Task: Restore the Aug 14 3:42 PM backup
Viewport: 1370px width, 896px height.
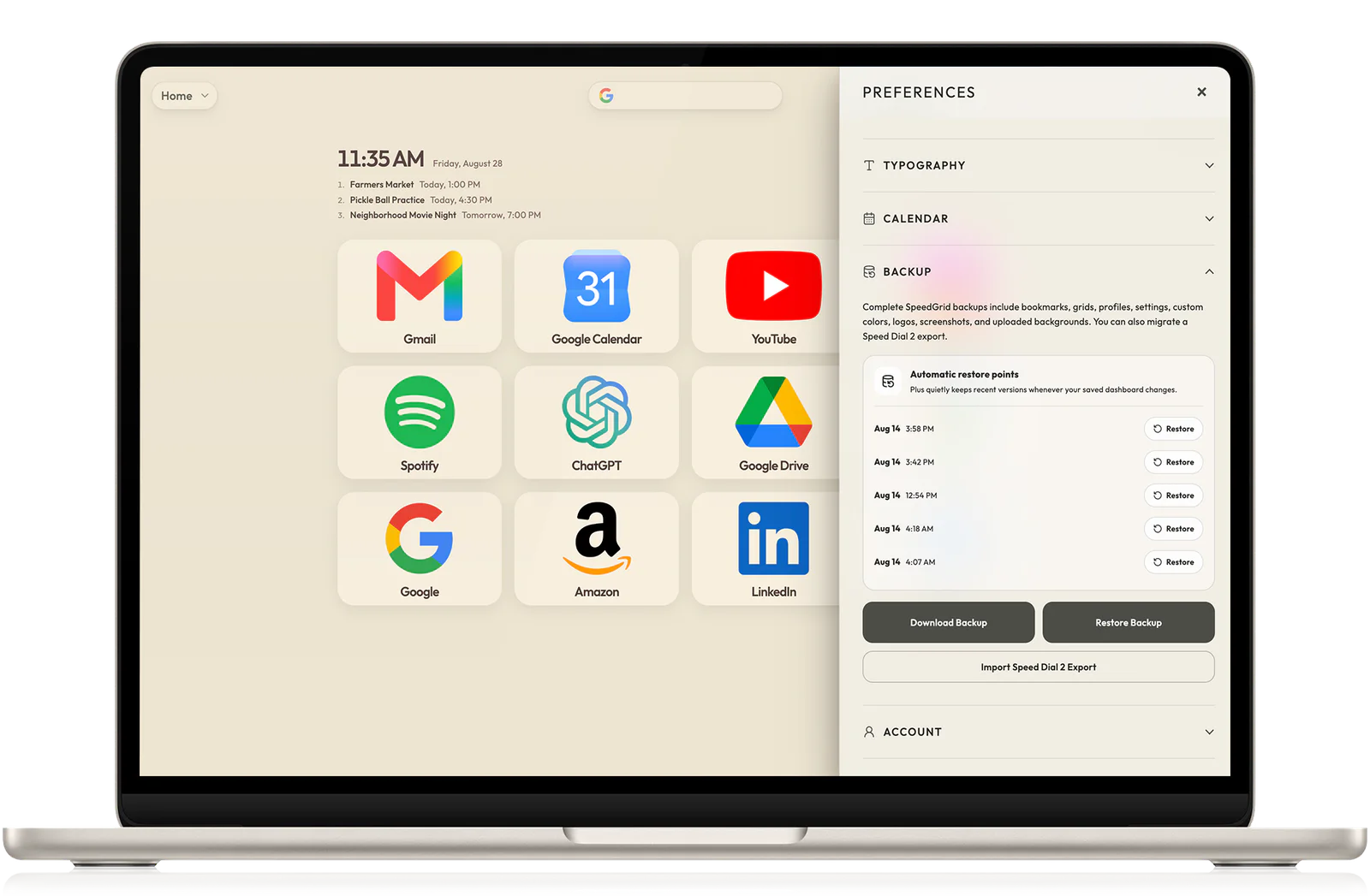Action: (1173, 462)
